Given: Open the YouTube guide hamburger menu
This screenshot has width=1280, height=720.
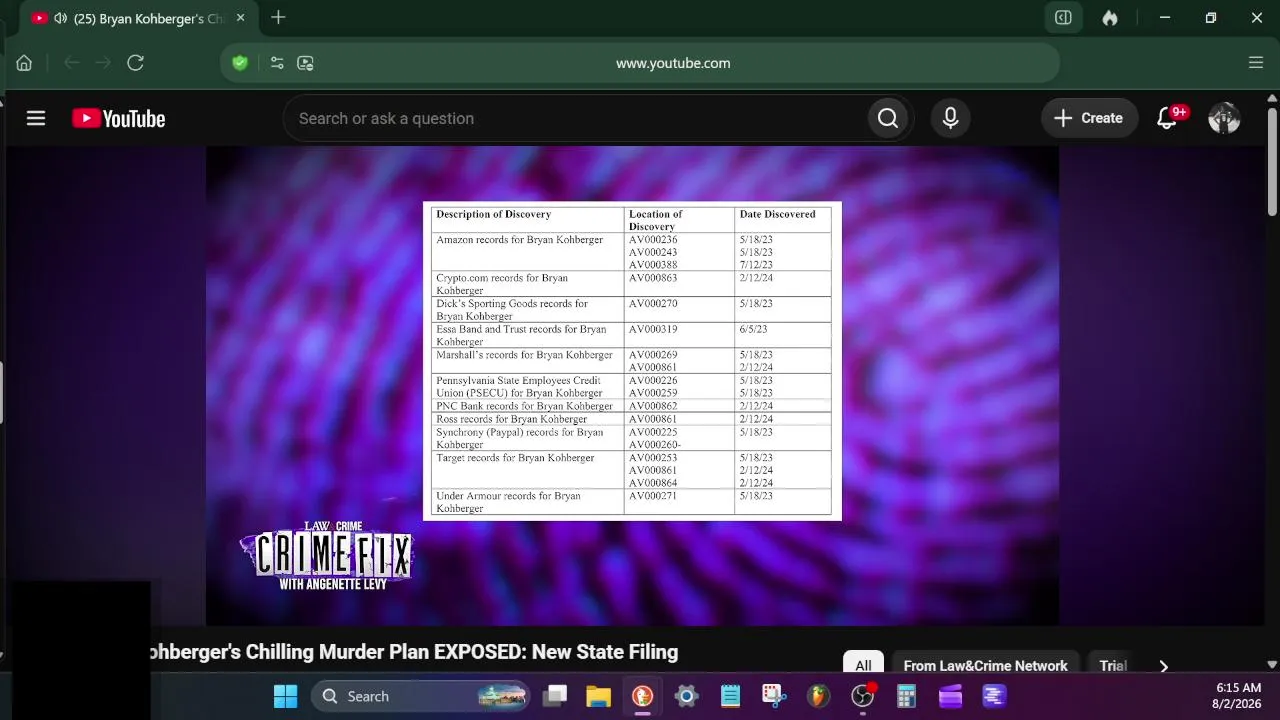Looking at the screenshot, I should click(x=36, y=118).
